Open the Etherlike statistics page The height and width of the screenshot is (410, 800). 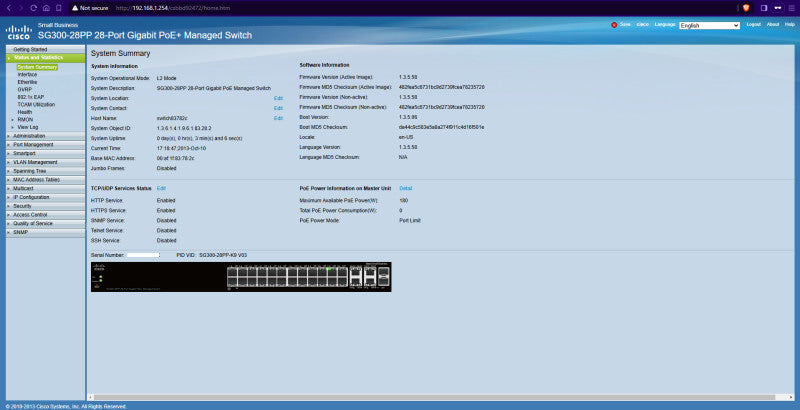coord(27,82)
